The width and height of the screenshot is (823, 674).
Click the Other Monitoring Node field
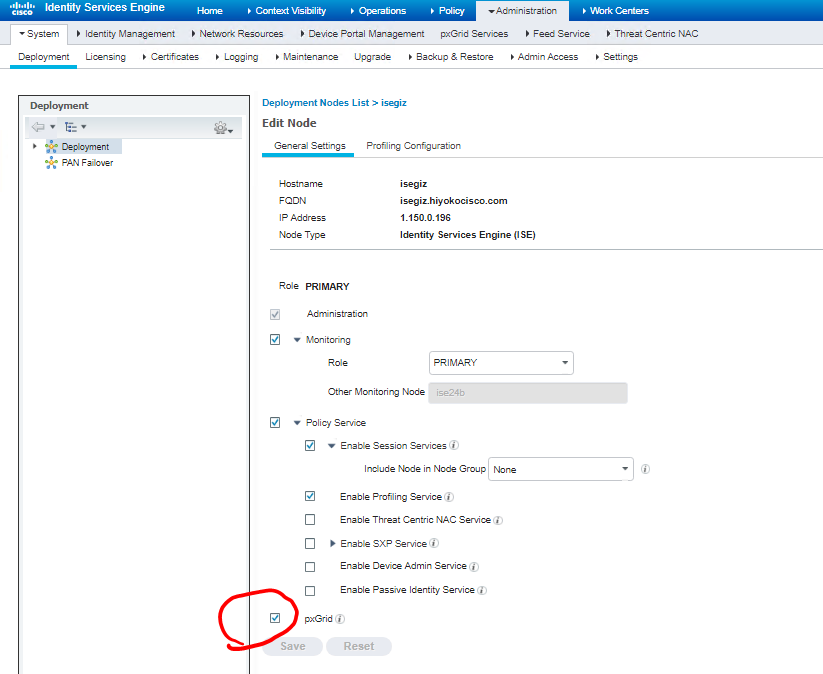(527, 393)
